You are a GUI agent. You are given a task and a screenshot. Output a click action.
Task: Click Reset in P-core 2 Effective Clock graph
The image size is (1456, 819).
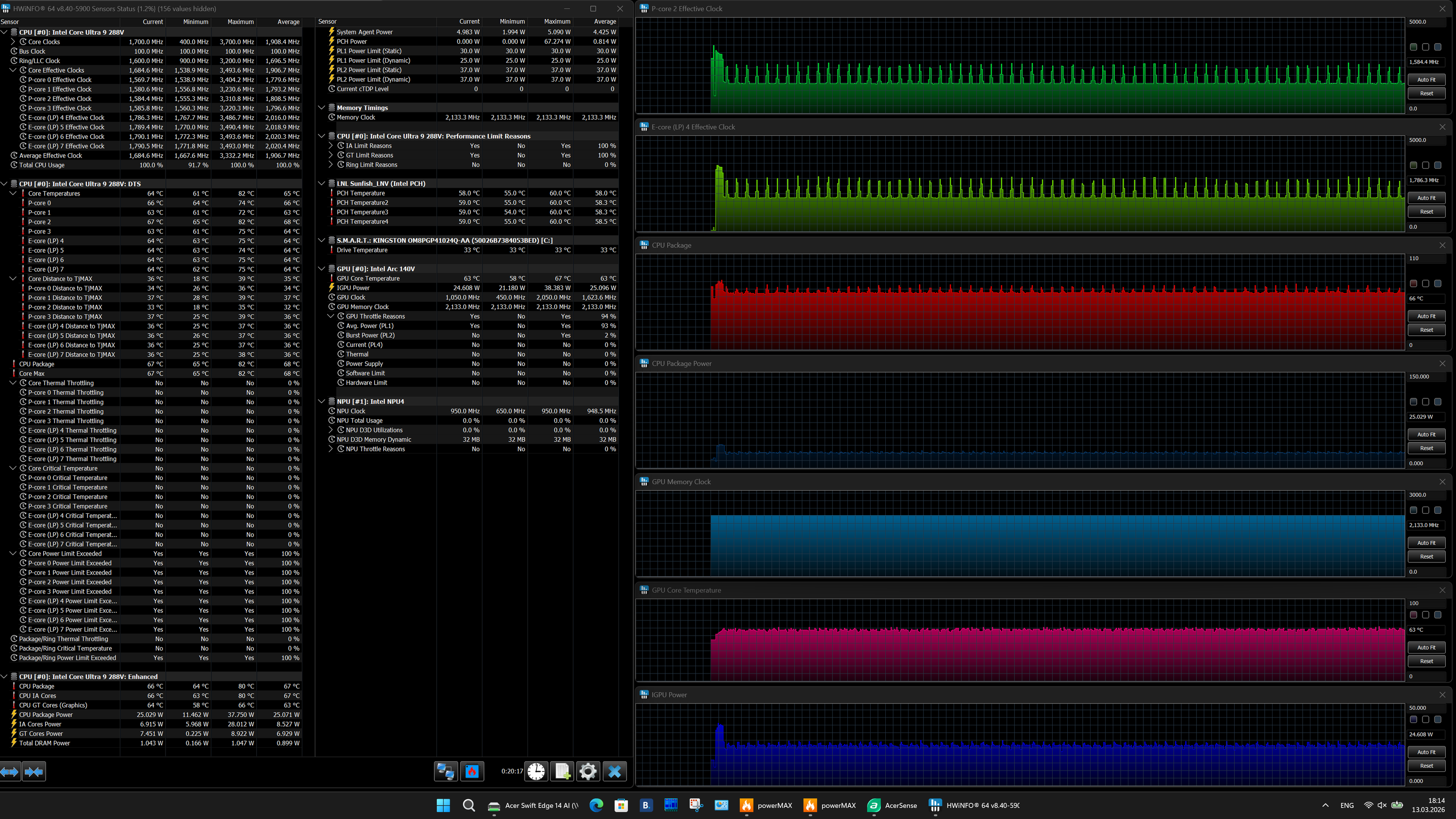click(1426, 93)
